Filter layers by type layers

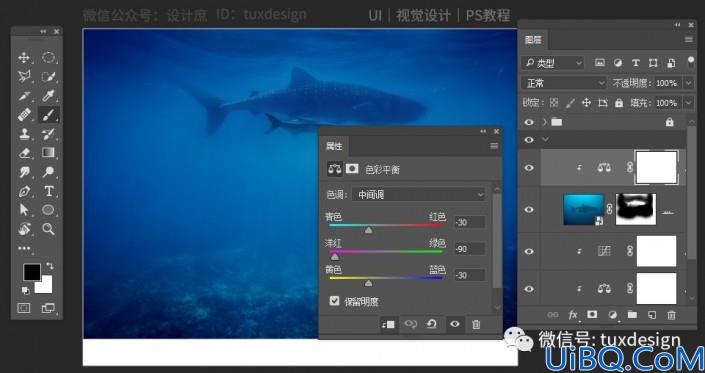point(636,63)
